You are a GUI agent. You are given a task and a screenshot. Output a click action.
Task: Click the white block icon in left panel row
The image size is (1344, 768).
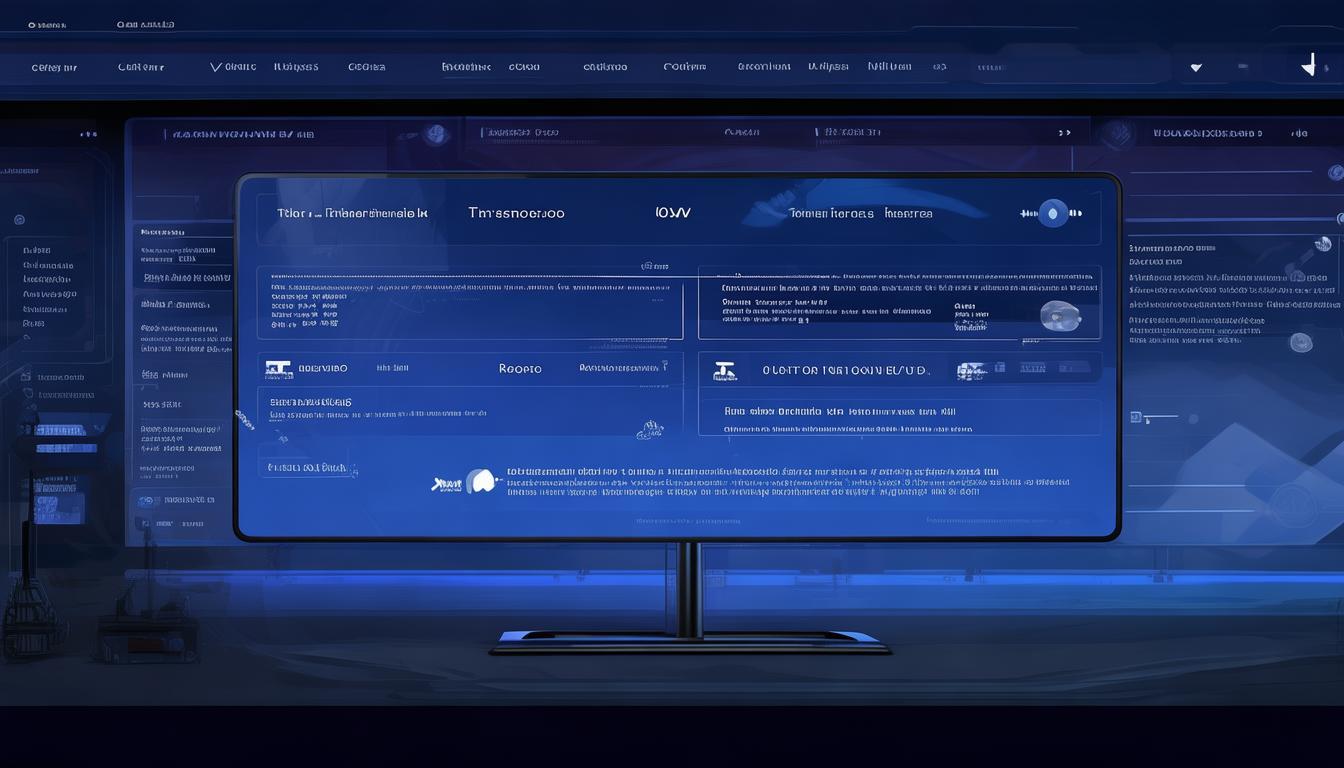click(278, 369)
